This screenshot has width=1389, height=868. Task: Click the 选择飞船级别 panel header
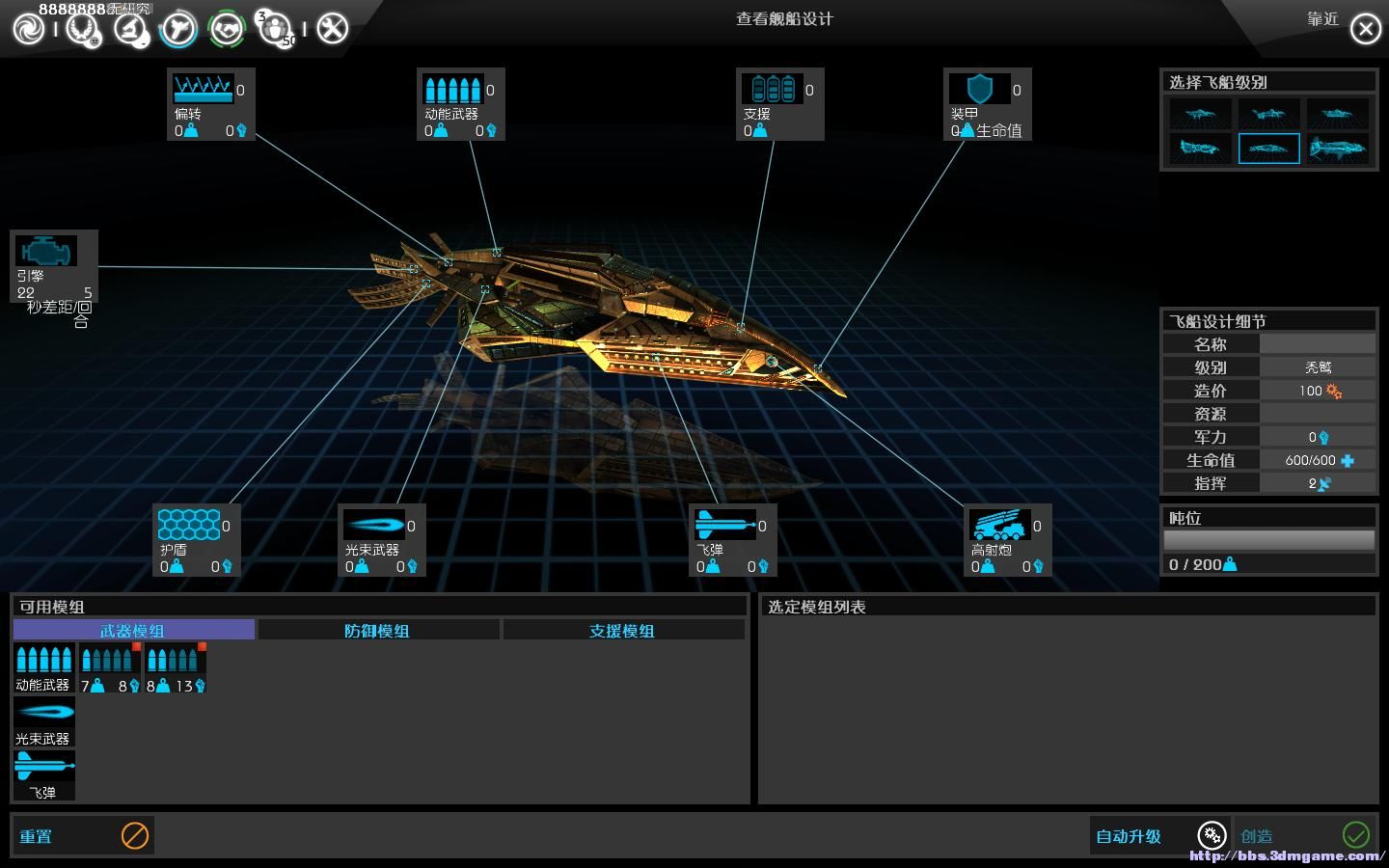pos(1268,82)
